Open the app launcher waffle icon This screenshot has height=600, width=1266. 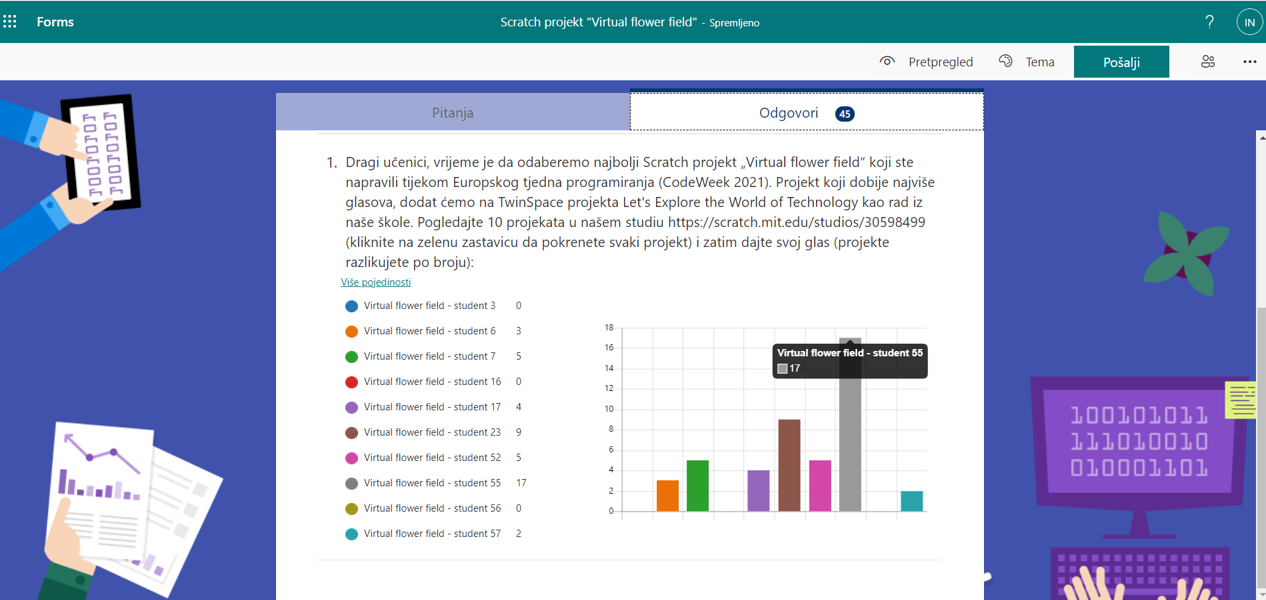coord(10,21)
